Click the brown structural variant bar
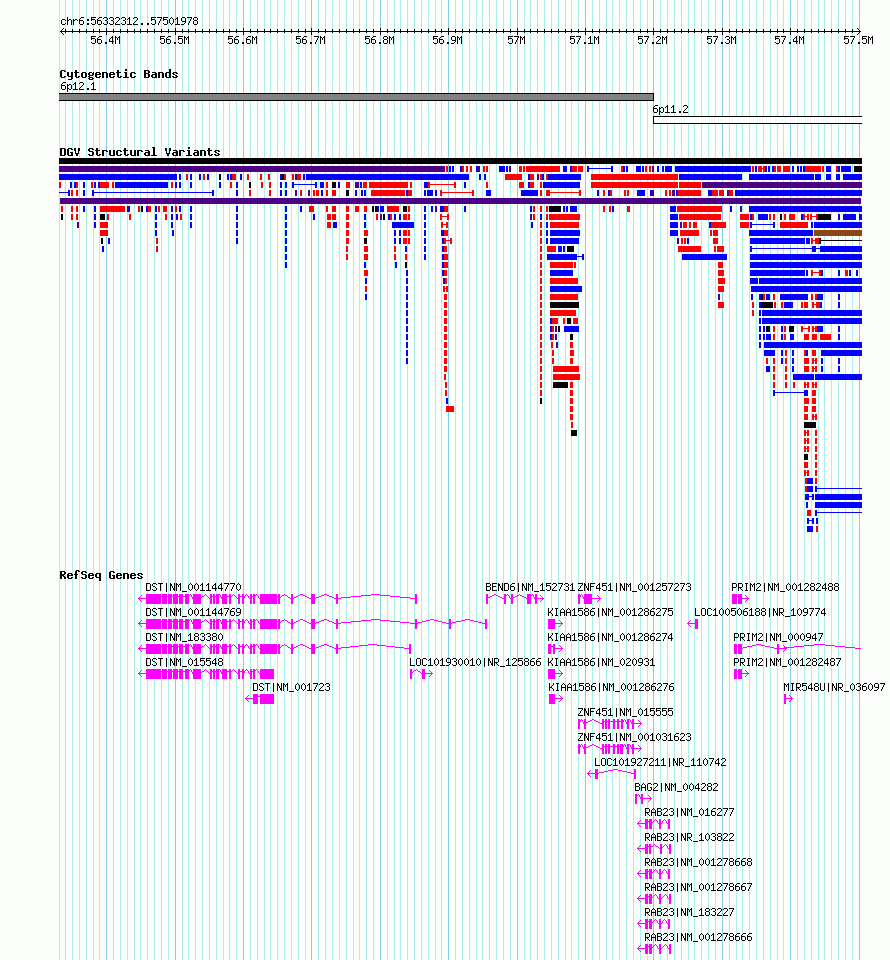 click(x=837, y=233)
